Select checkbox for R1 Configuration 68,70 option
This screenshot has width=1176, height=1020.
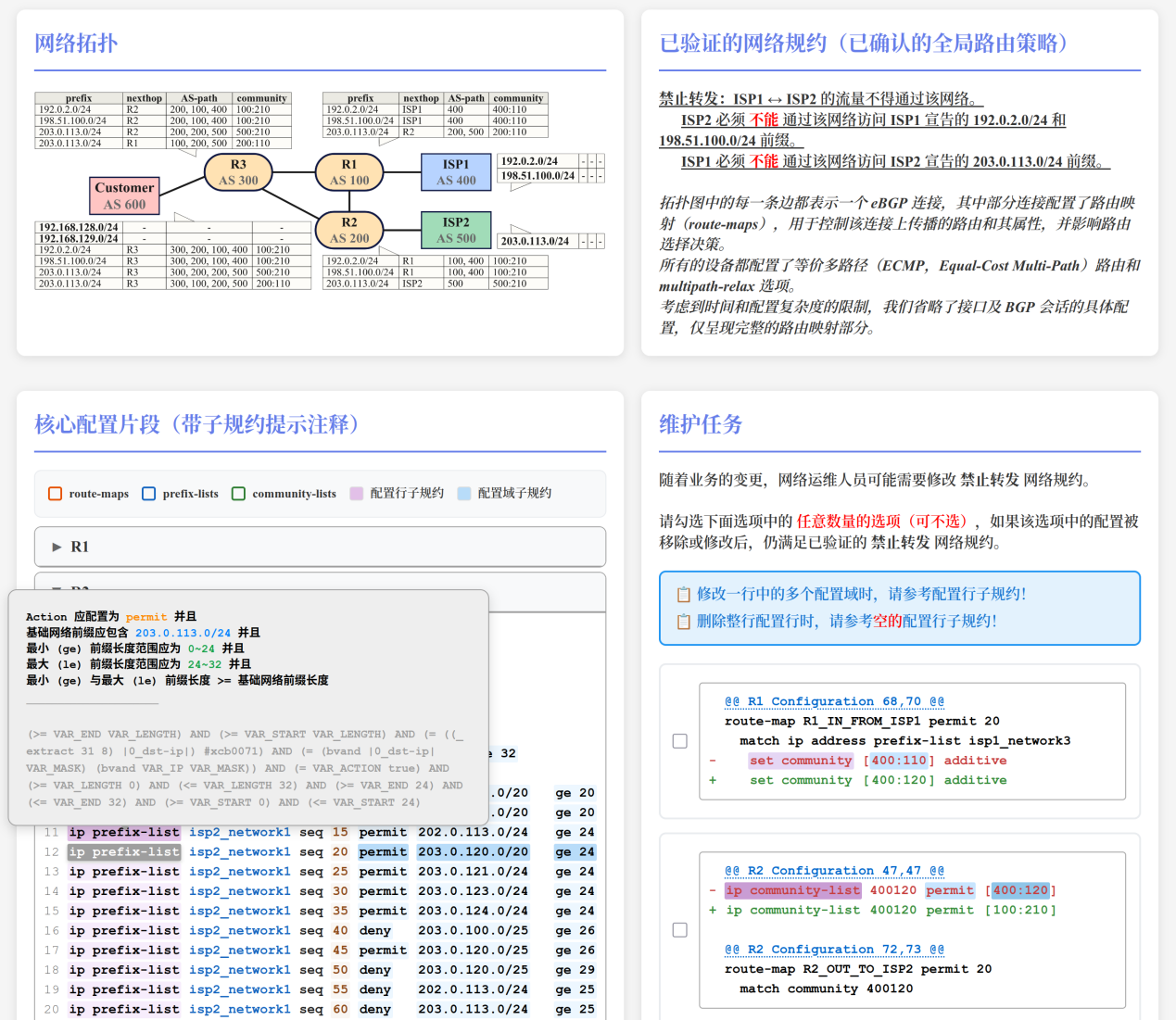pos(679,741)
